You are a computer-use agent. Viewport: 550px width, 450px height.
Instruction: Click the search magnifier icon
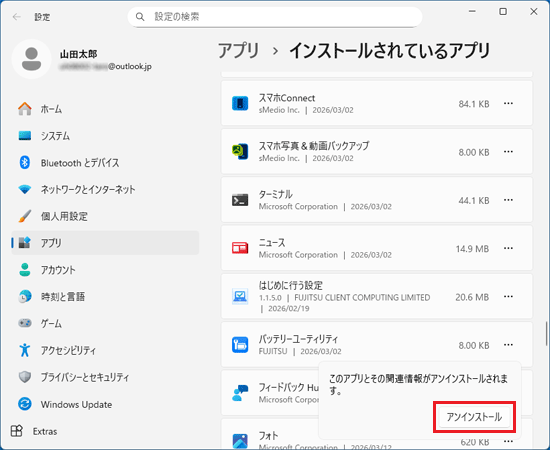click(140, 17)
